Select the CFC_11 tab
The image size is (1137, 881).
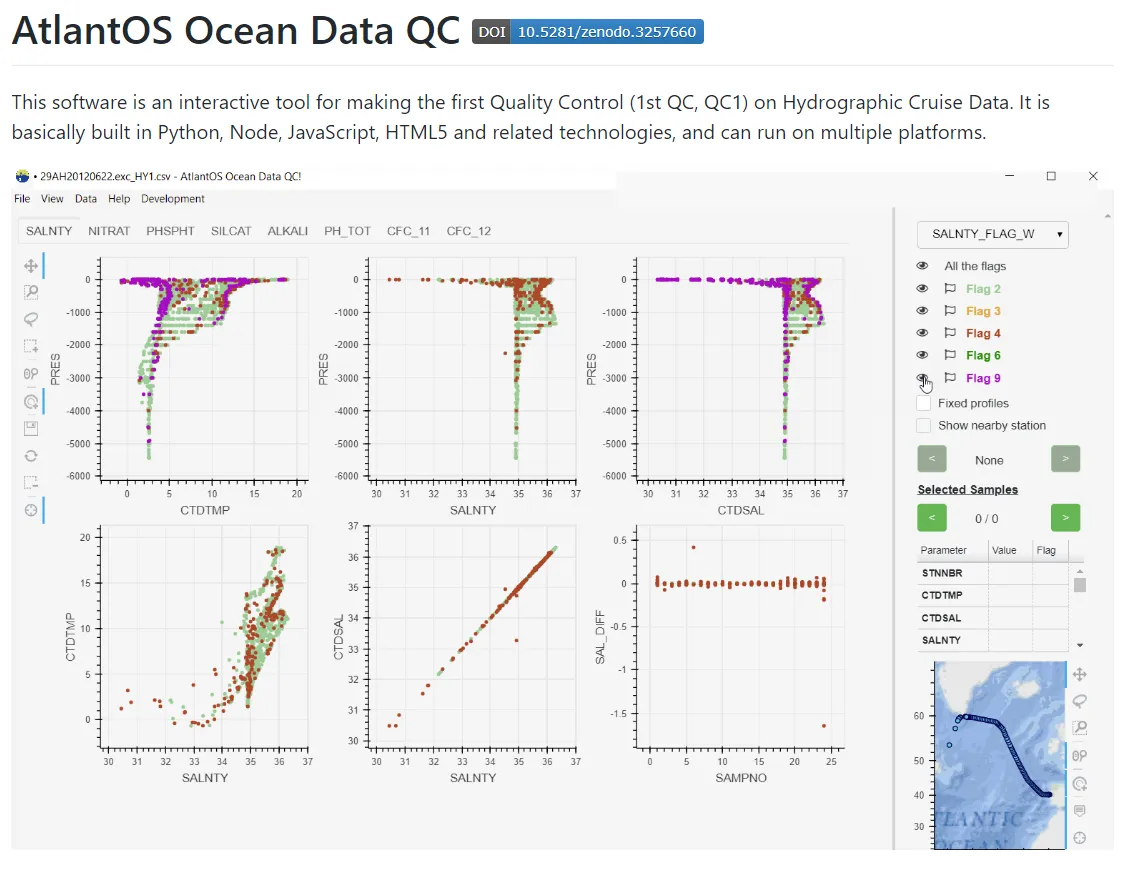click(408, 231)
